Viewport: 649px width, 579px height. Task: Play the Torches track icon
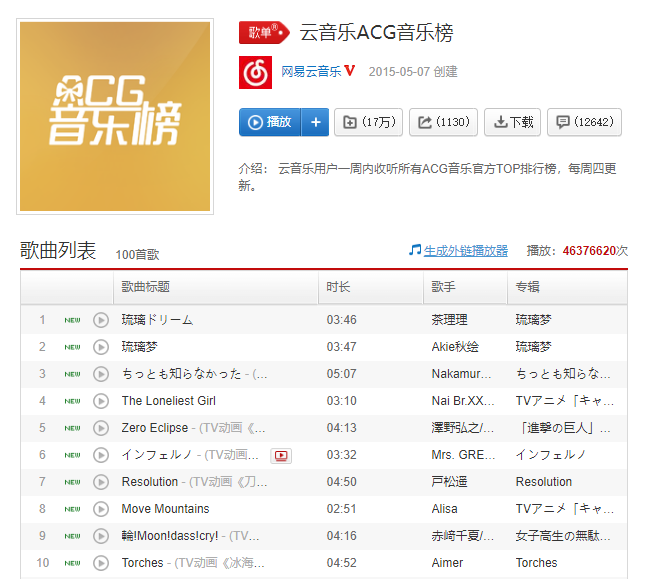100,563
